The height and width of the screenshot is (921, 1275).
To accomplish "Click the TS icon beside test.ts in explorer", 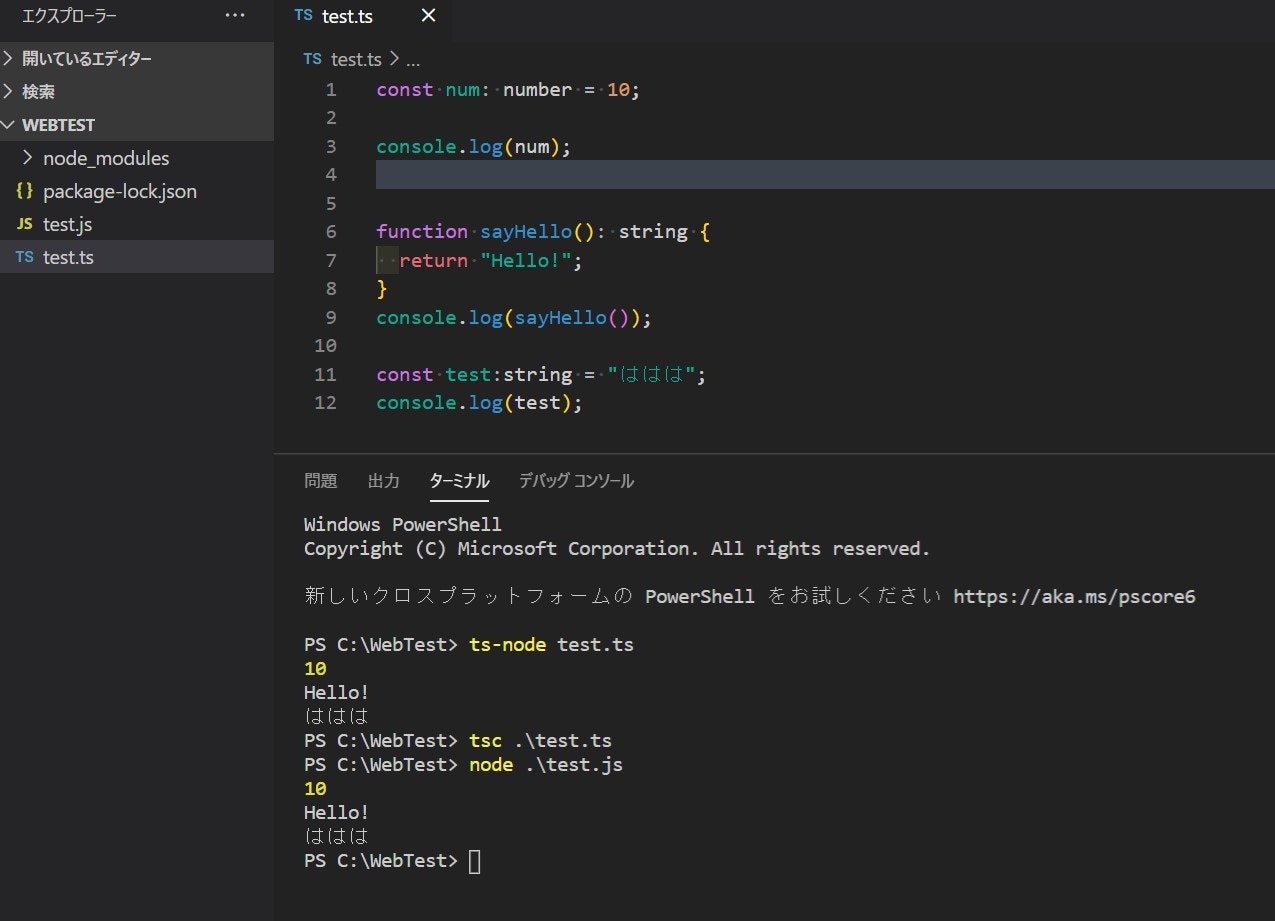I will tap(25, 257).
